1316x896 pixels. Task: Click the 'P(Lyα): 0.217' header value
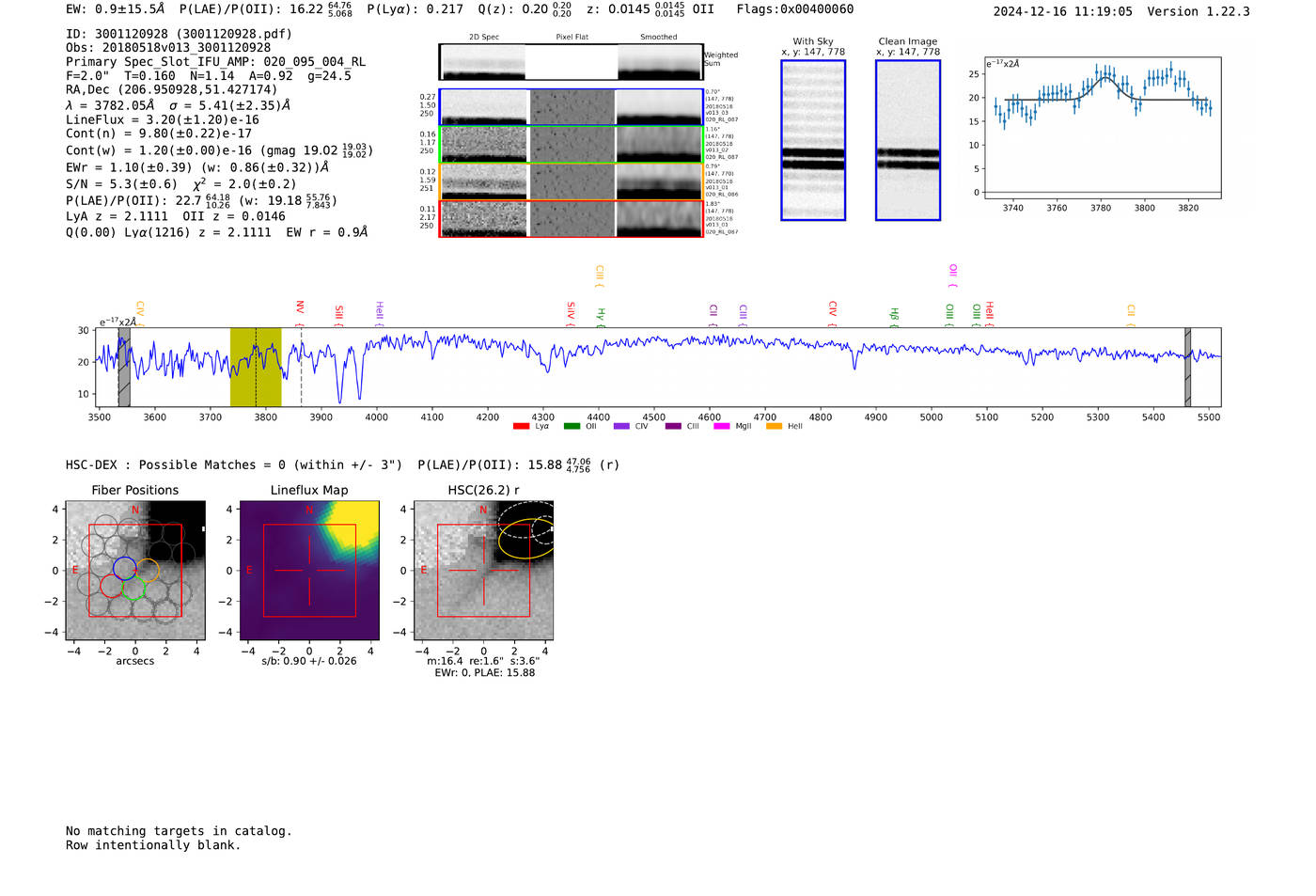tap(415, 9)
